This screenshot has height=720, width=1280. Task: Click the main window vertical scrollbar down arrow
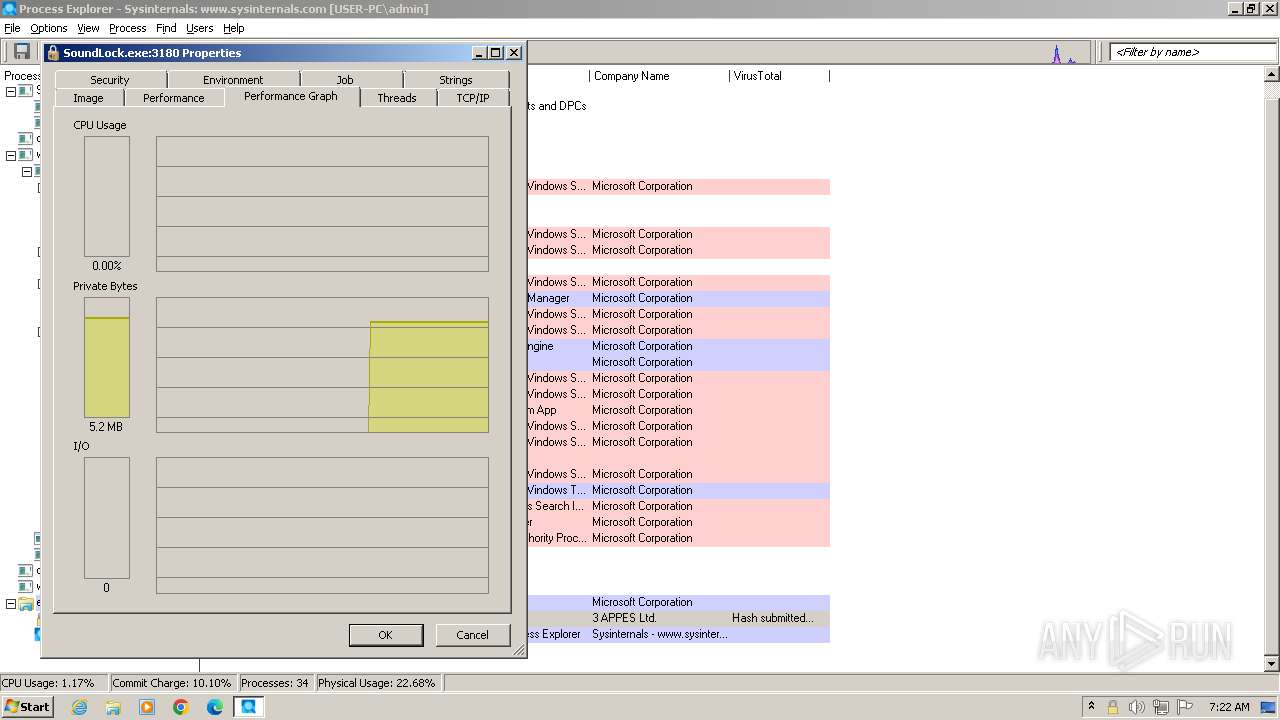[1272, 663]
